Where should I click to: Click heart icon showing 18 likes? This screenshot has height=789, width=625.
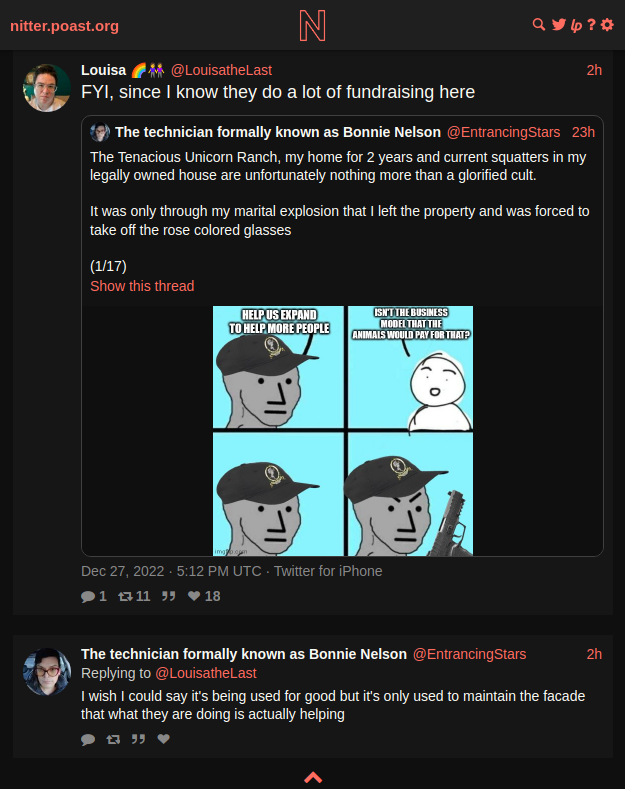click(x=194, y=596)
